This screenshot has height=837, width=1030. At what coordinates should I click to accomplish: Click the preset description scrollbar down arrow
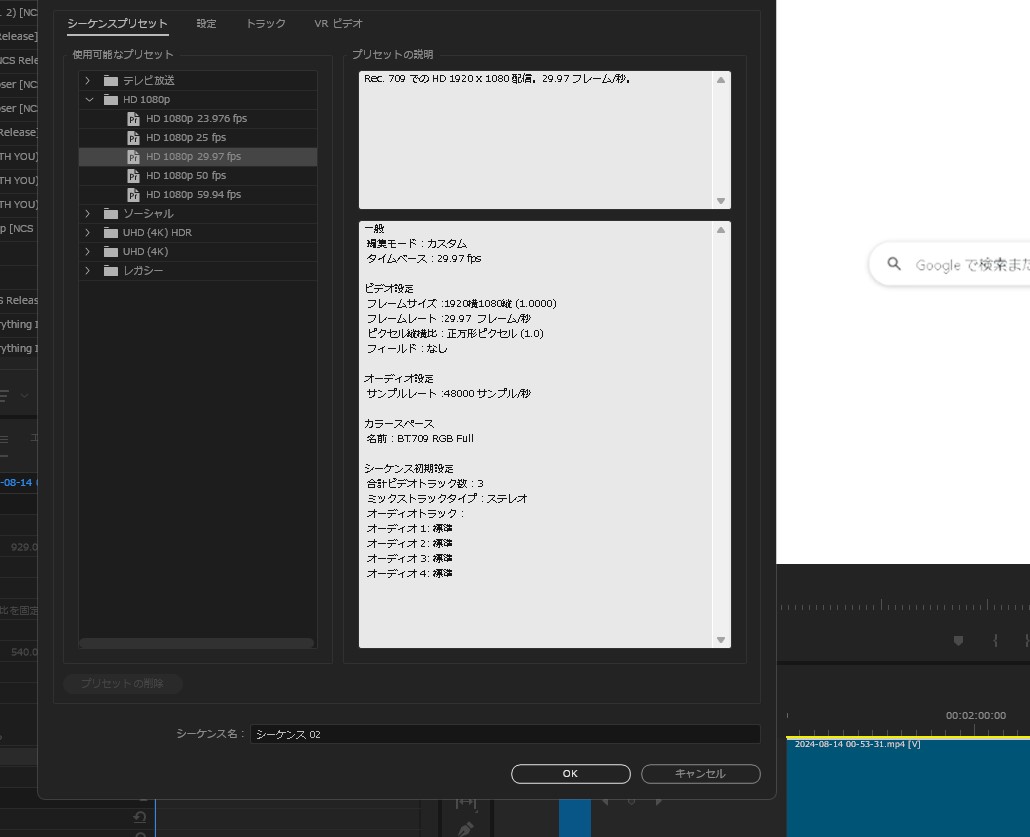pyautogui.click(x=720, y=200)
